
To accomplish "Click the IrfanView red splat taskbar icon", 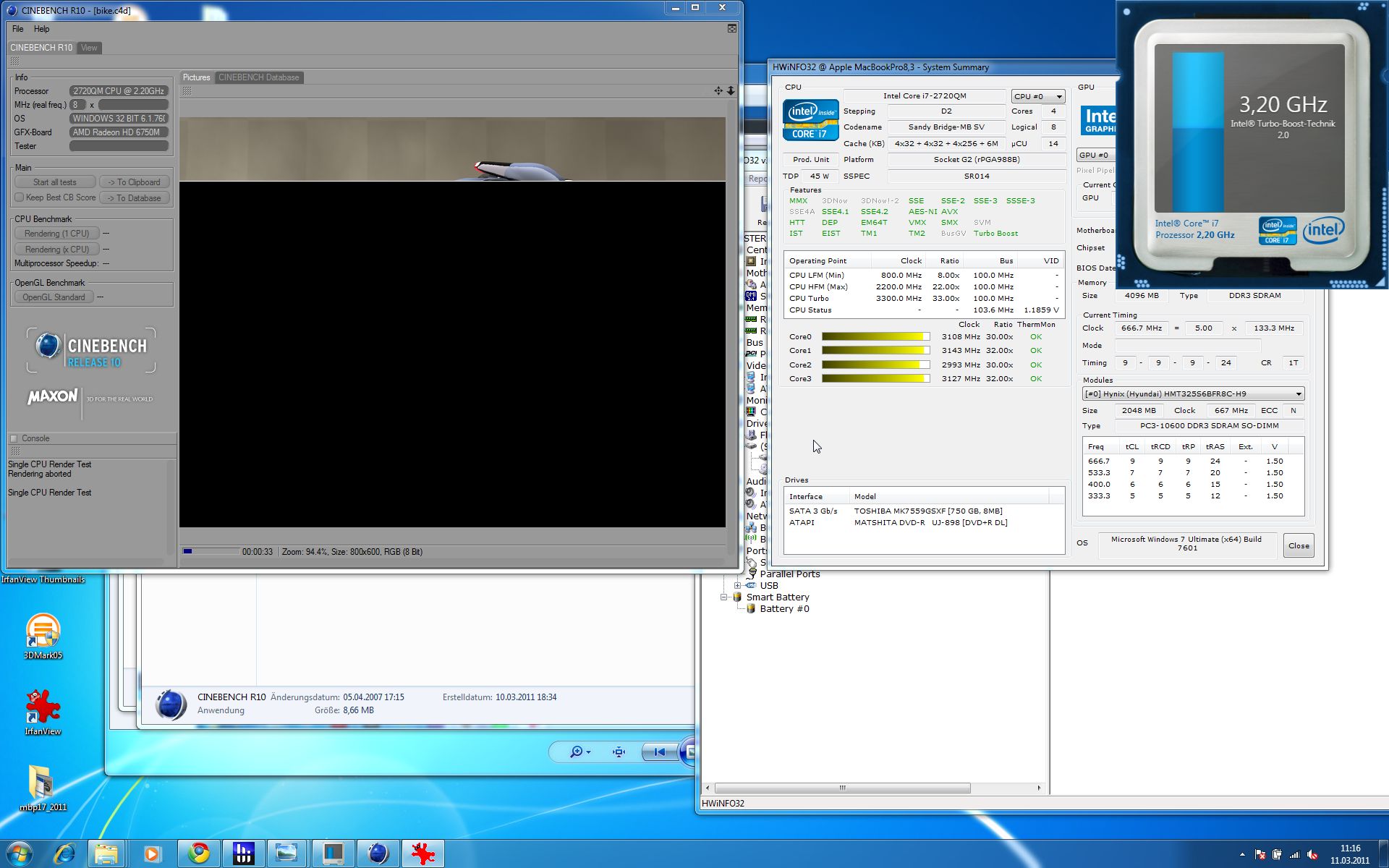I will coord(422,854).
